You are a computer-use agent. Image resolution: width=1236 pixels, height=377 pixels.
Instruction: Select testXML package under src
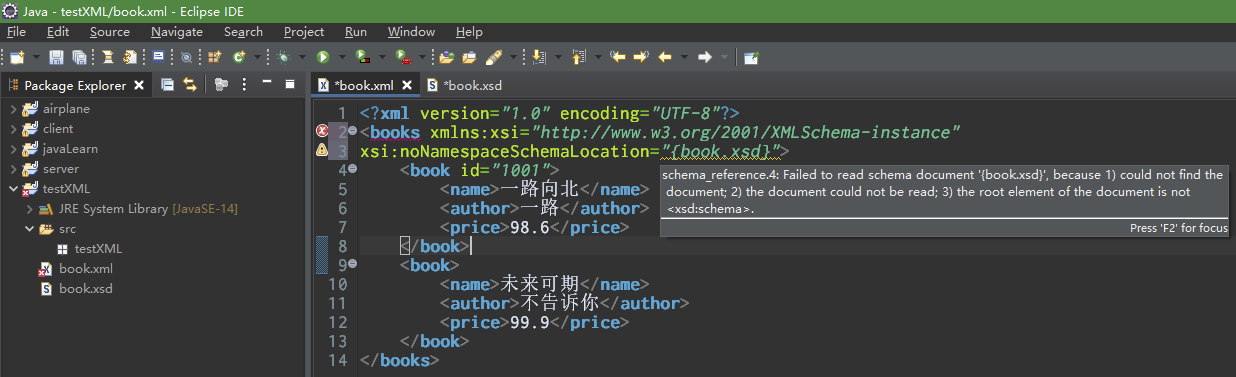90,249
